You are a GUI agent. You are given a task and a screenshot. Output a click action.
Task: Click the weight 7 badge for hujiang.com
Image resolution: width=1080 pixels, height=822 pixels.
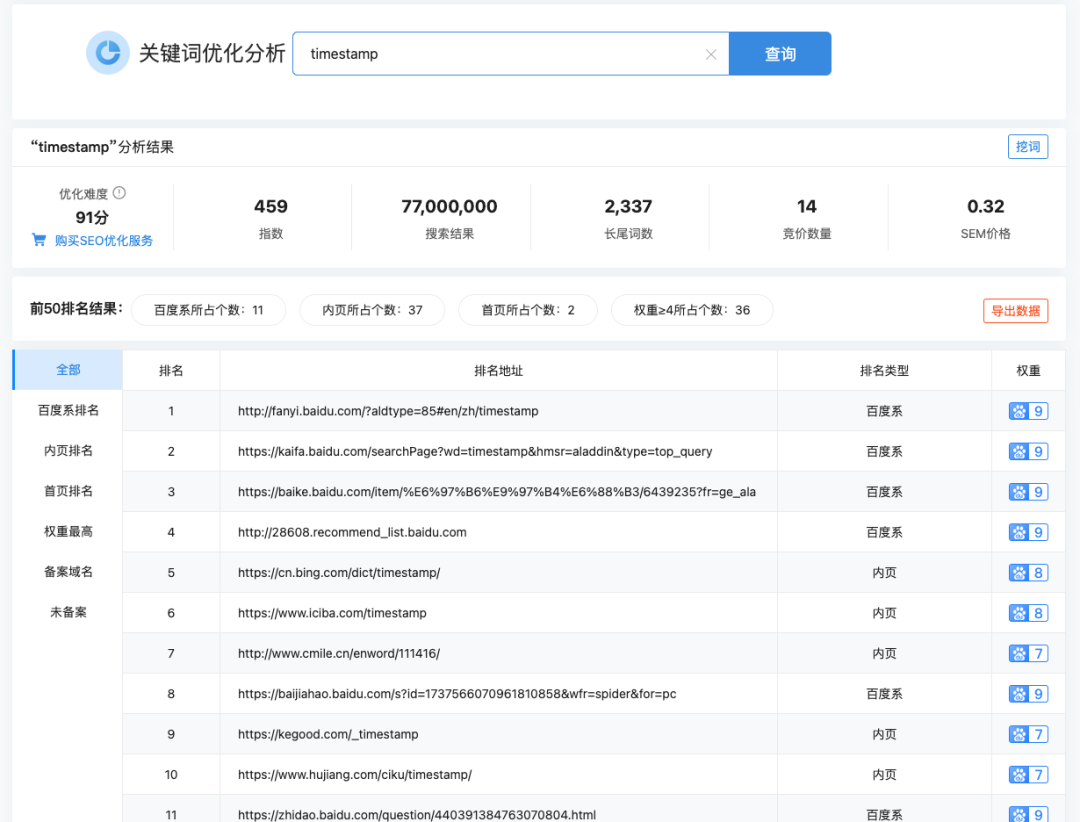point(1028,774)
